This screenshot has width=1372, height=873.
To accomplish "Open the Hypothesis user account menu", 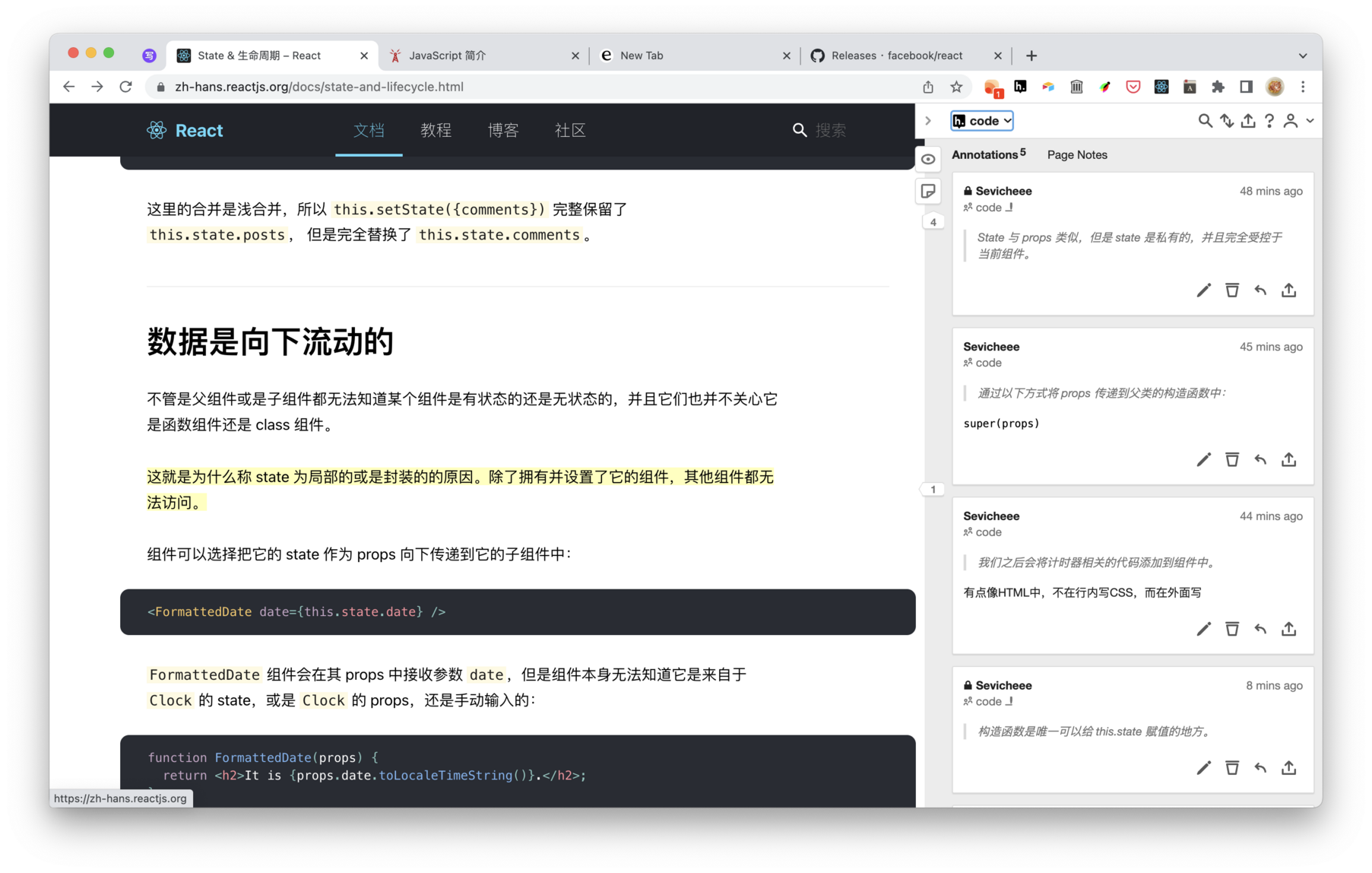I will tap(1298, 121).
